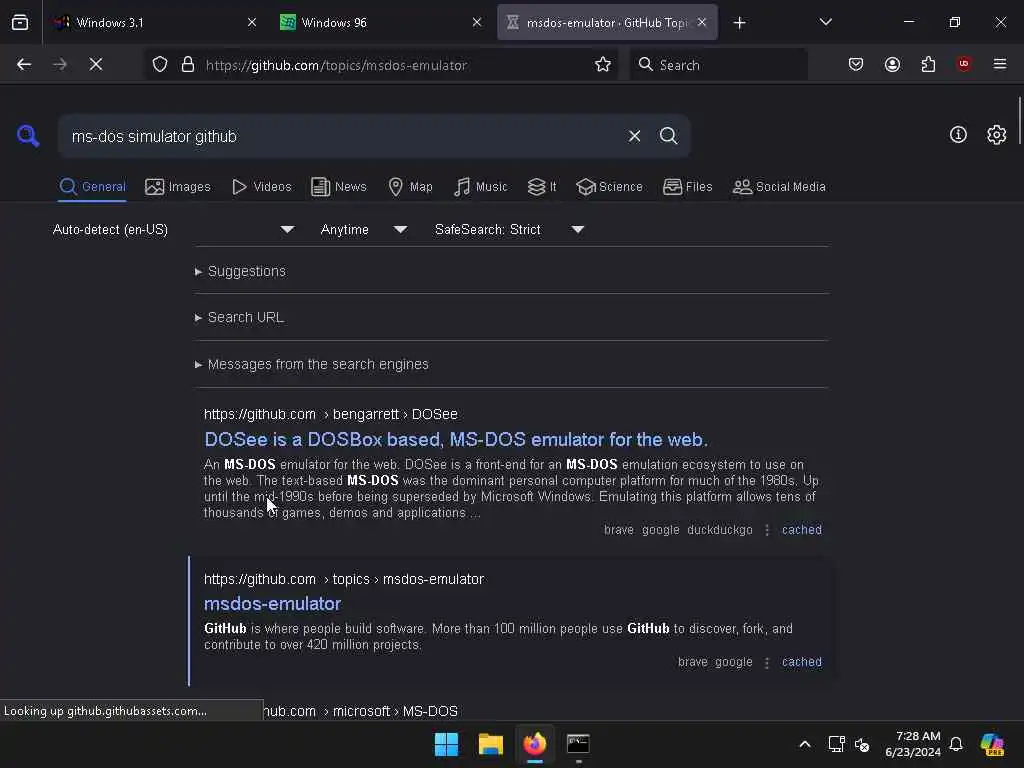The image size is (1024, 768).
Task: Select the General search category
Action: pos(92,187)
